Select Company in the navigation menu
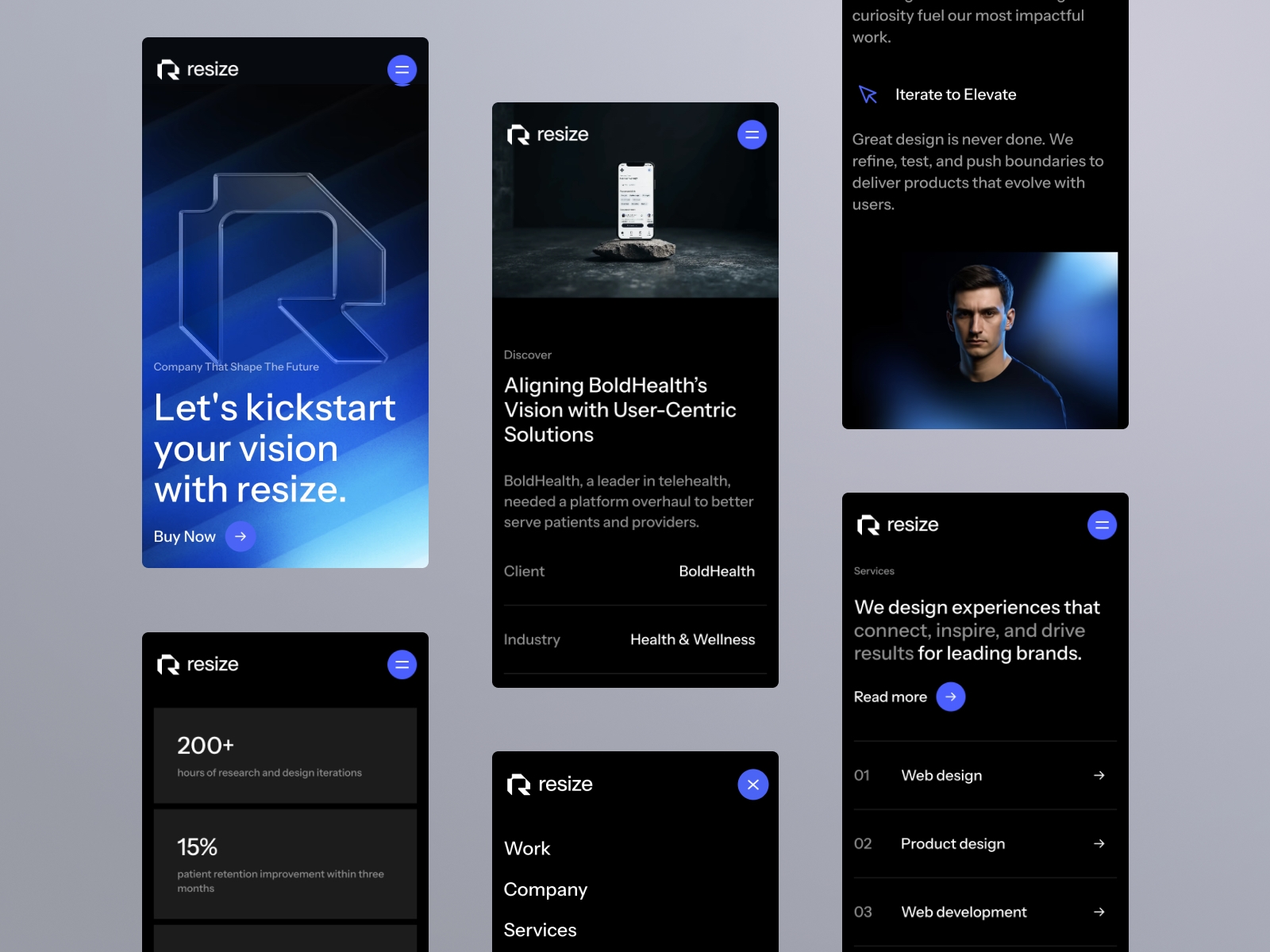This screenshot has width=1270, height=952. 545,889
